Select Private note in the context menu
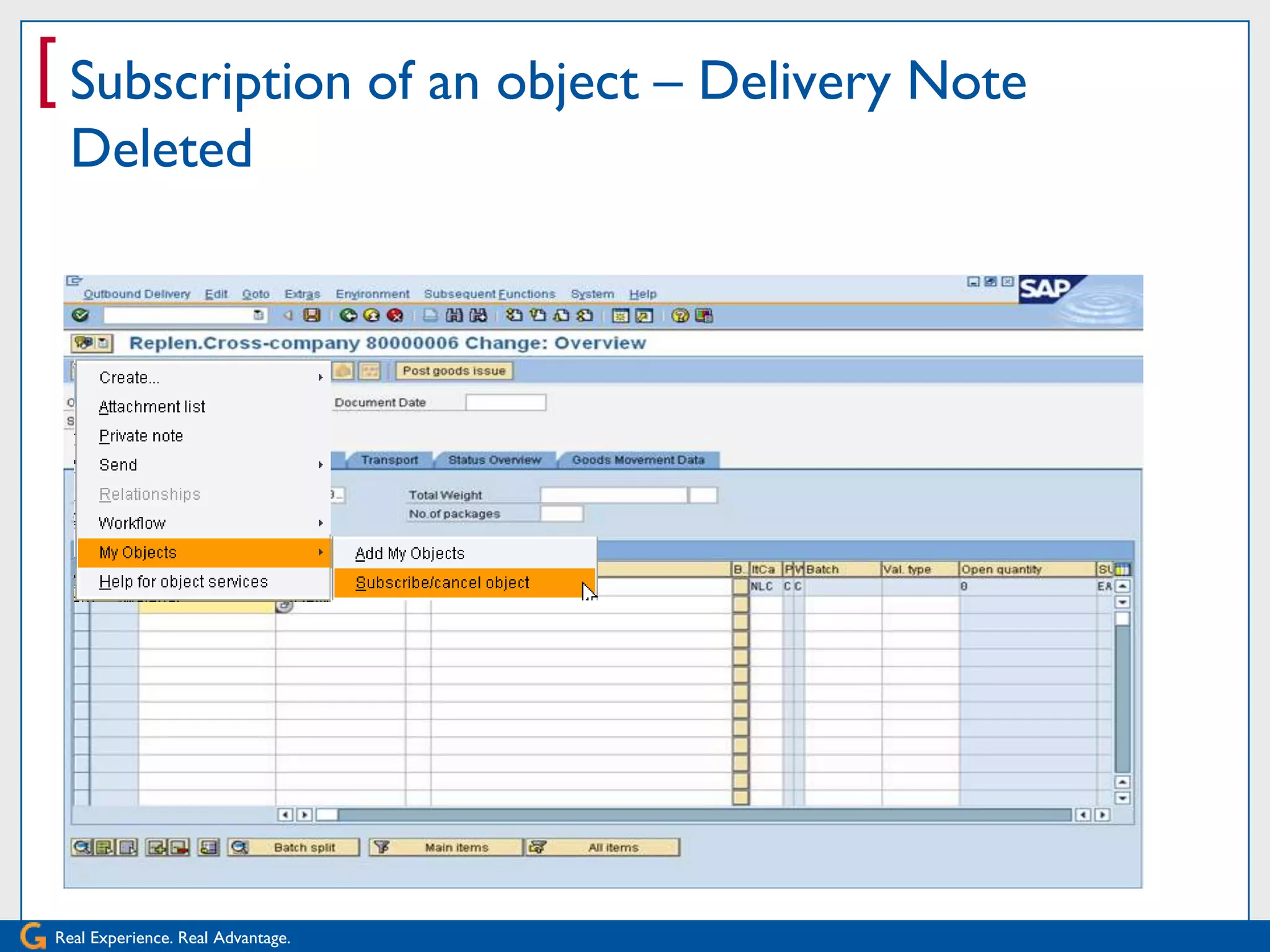 [203, 436]
